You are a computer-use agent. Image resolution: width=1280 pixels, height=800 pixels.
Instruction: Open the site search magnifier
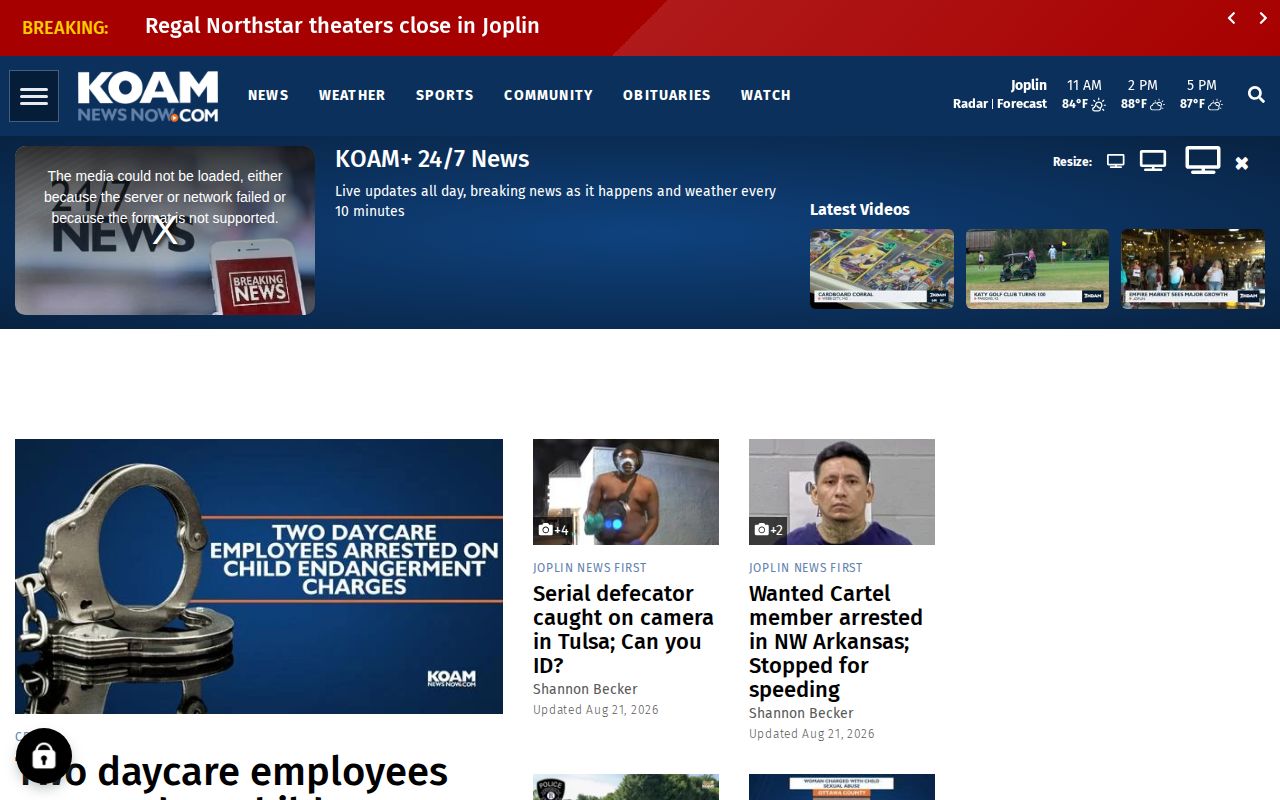pyautogui.click(x=1256, y=95)
